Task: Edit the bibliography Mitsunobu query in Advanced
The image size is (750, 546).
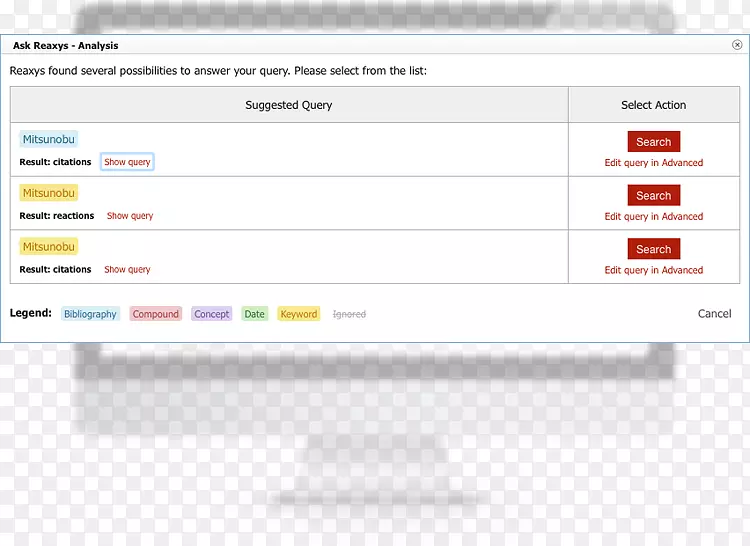Action: [653, 163]
